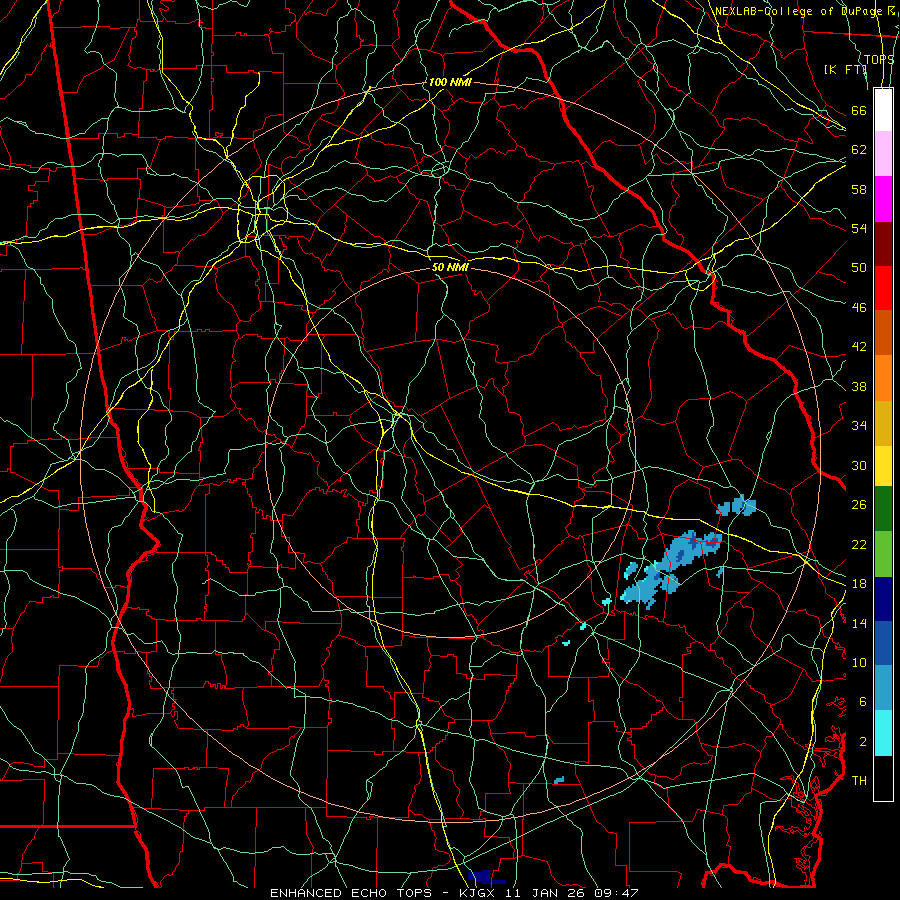Click the orange 38-42 kft legend swatch
The height and width of the screenshot is (900, 900).
(883, 378)
